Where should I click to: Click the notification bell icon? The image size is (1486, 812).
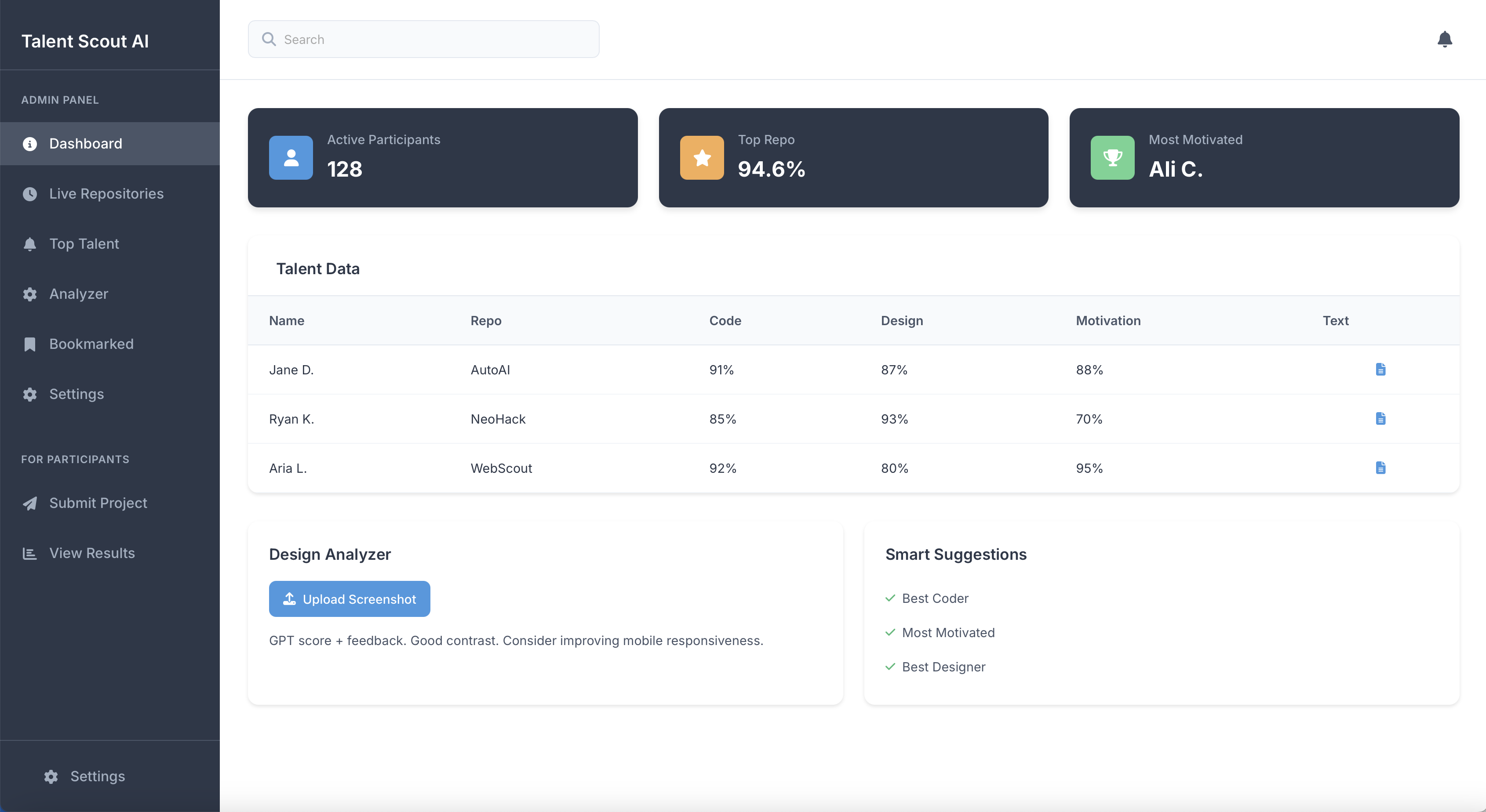click(x=1445, y=39)
